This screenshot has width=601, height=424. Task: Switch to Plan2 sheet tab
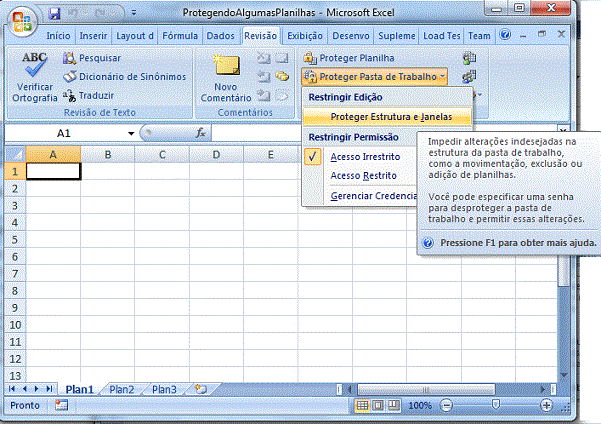pos(122,389)
